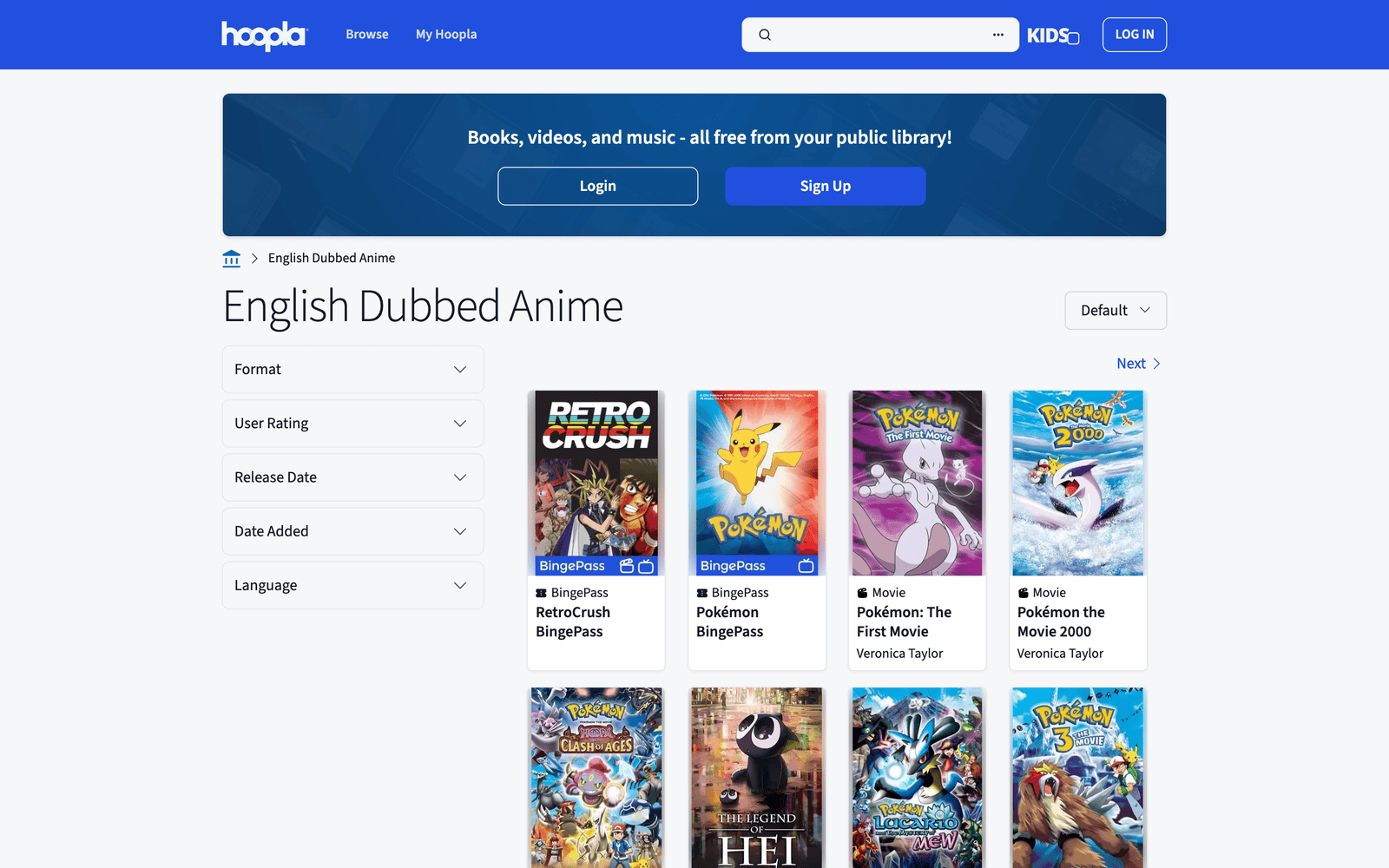Open the Pokémon BingePass title link

pyautogui.click(x=730, y=622)
